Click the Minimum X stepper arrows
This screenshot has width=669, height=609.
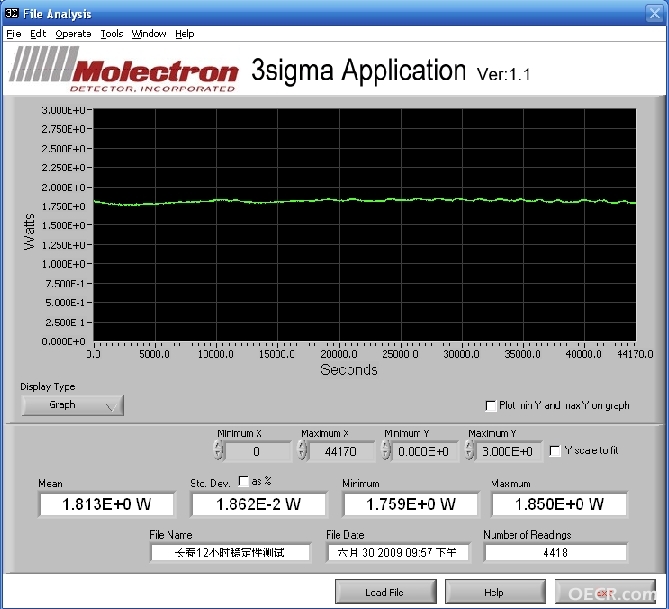pyautogui.click(x=218, y=450)
